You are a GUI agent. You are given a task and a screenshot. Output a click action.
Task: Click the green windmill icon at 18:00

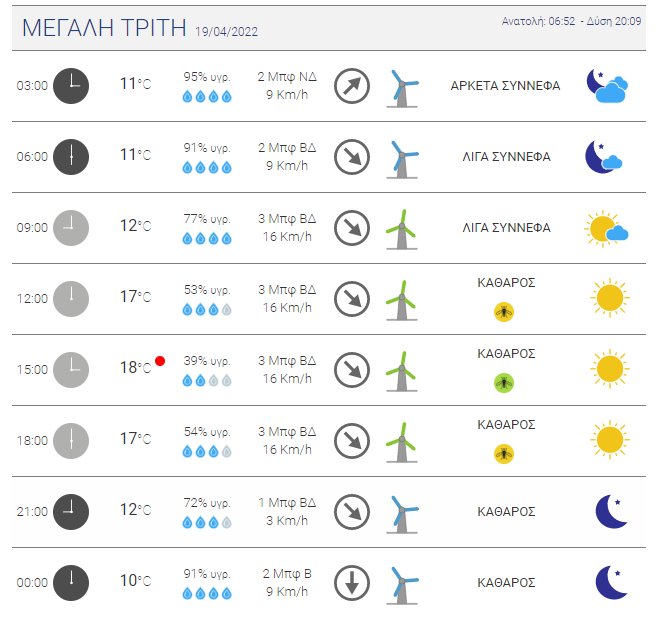pos(402,442)
